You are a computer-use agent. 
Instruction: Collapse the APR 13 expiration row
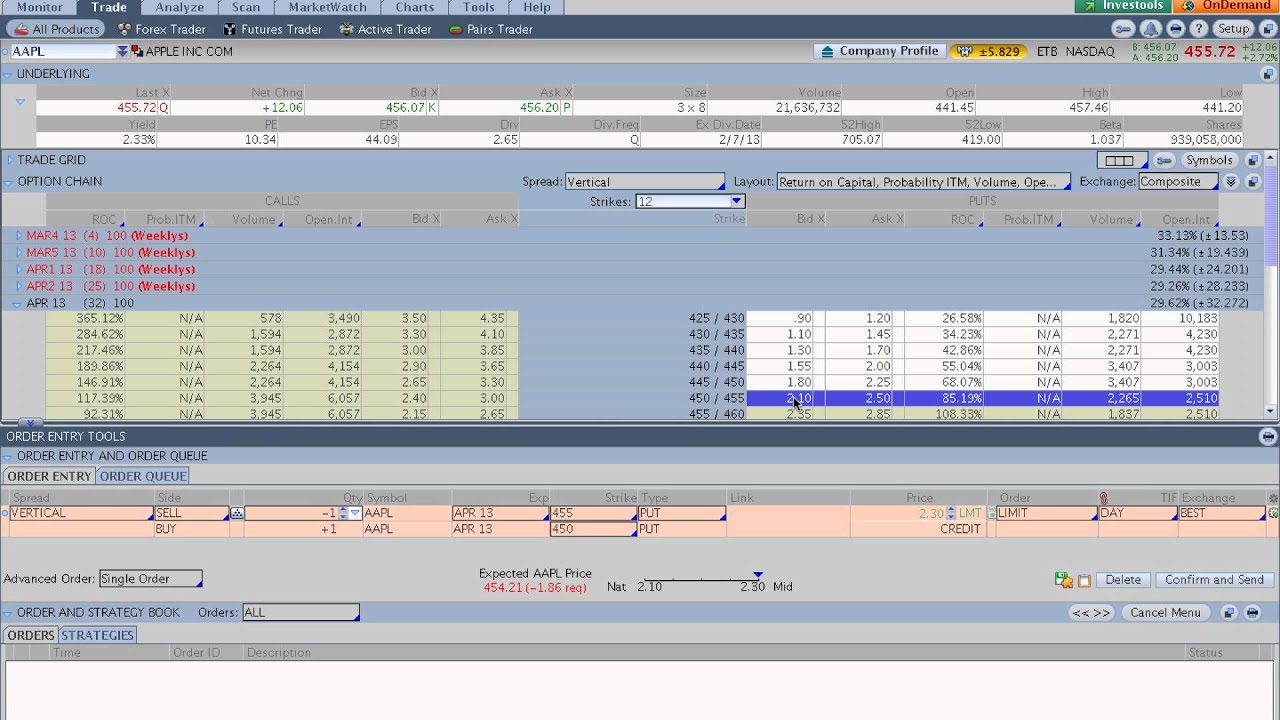pyautogui.click(x=17, y=303)
